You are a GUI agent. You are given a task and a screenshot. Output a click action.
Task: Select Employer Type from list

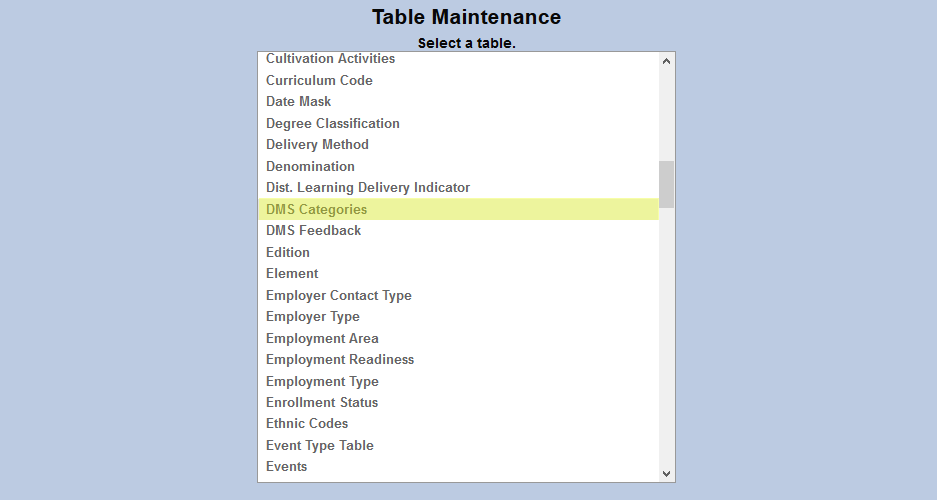312,317
